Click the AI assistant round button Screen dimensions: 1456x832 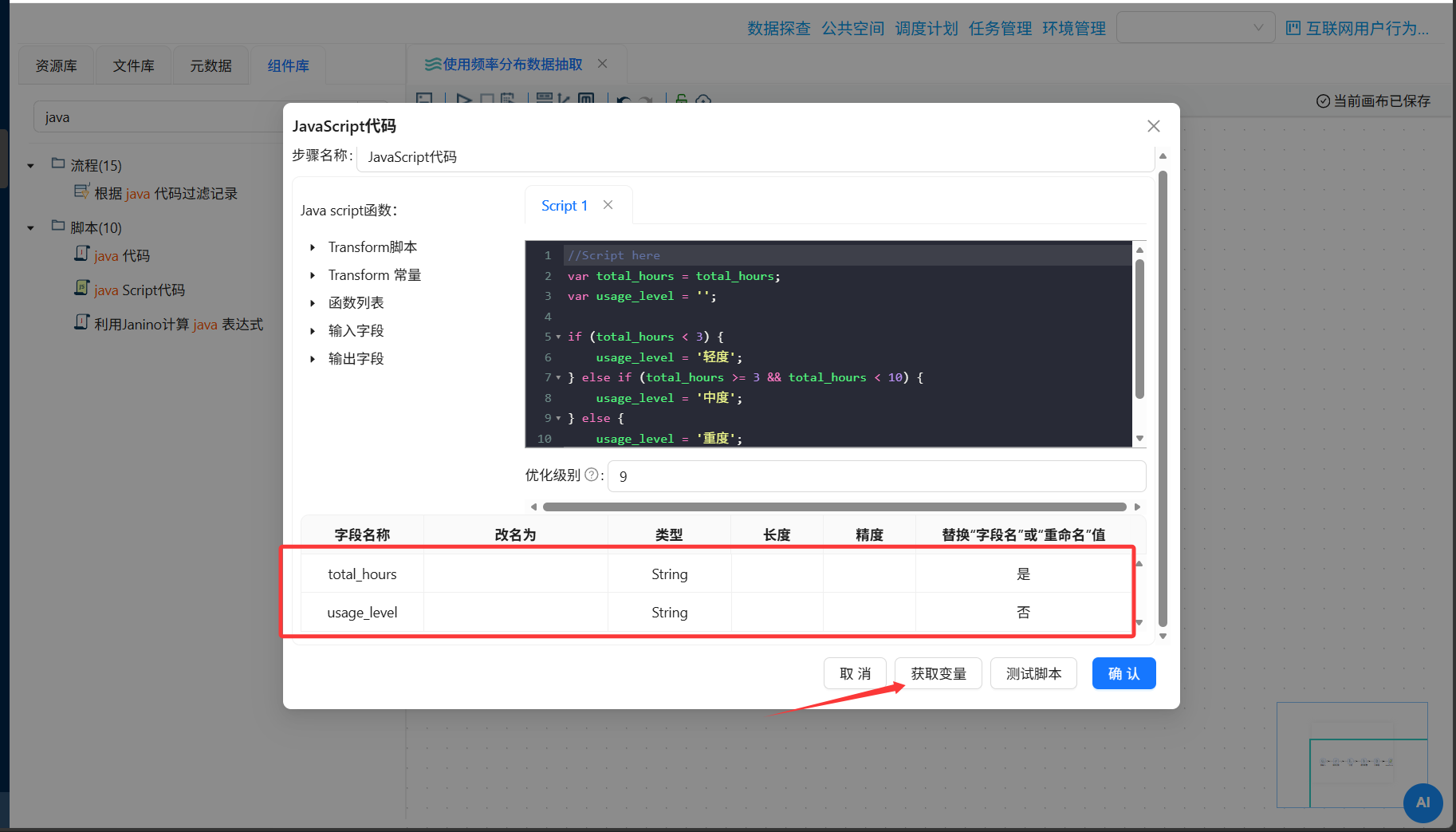tap(1423, 802)
